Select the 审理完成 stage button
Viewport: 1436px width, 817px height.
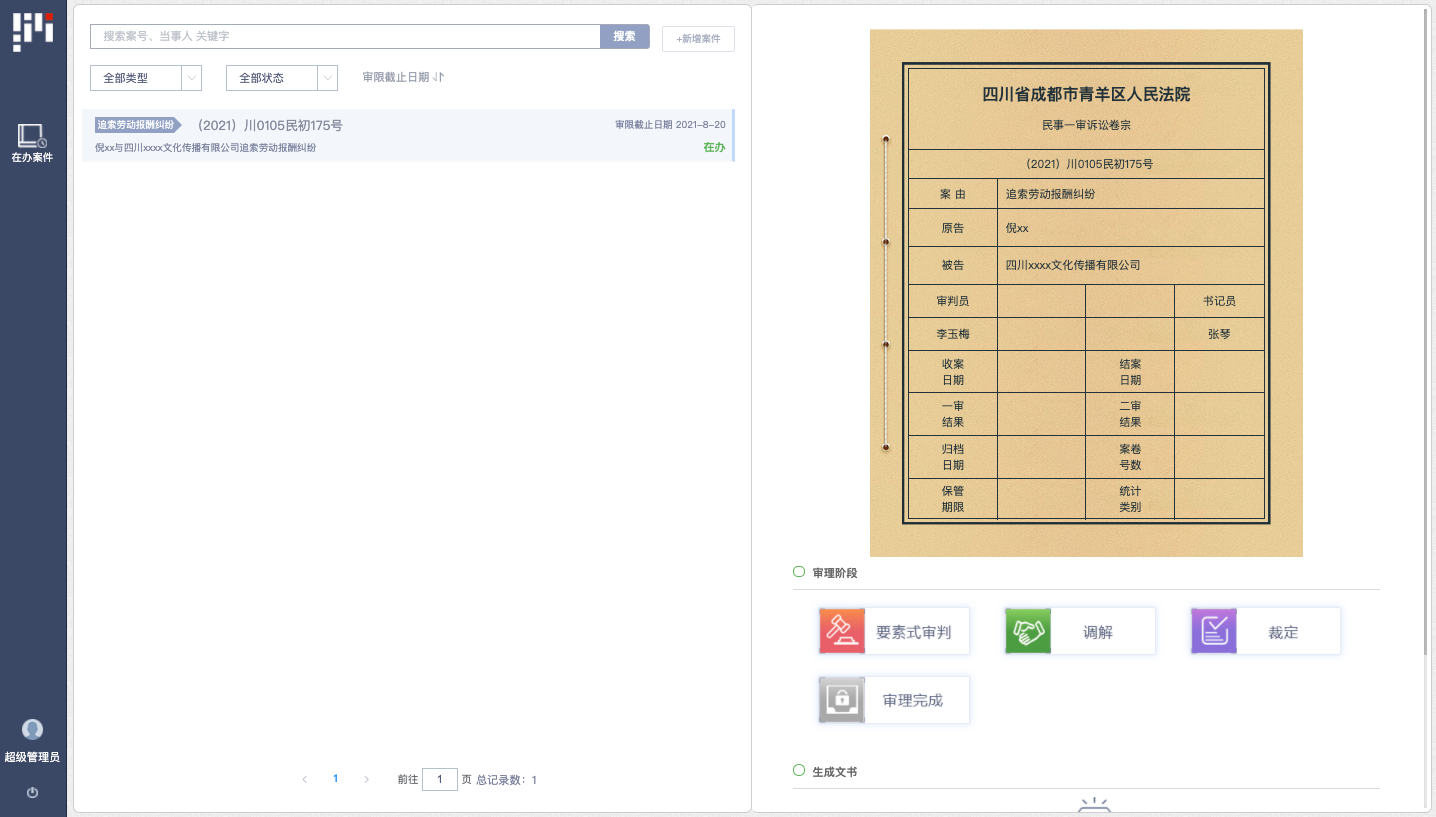coord(894,700)
